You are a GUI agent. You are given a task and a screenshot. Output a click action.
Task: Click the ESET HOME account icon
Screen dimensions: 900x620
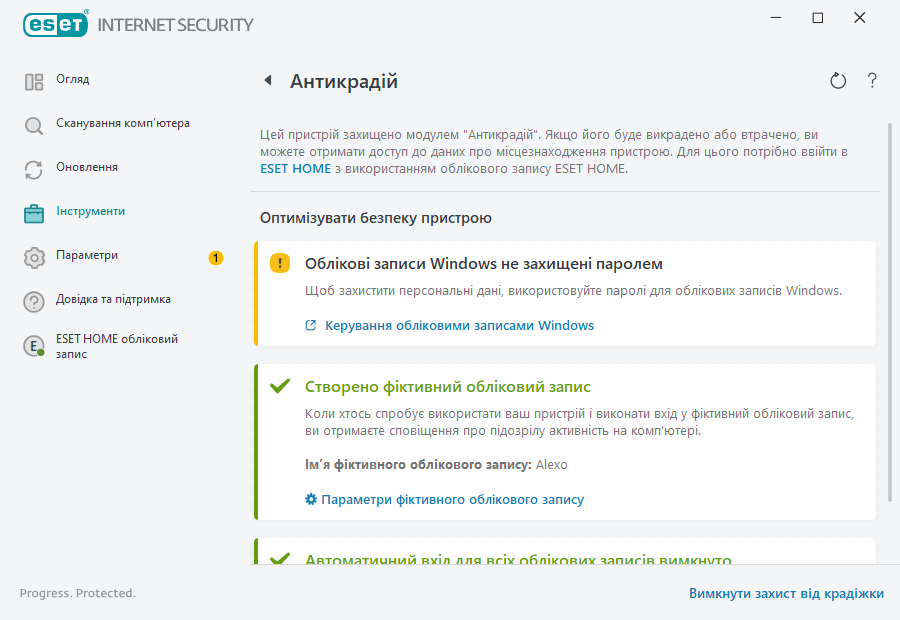coord(34,346)
